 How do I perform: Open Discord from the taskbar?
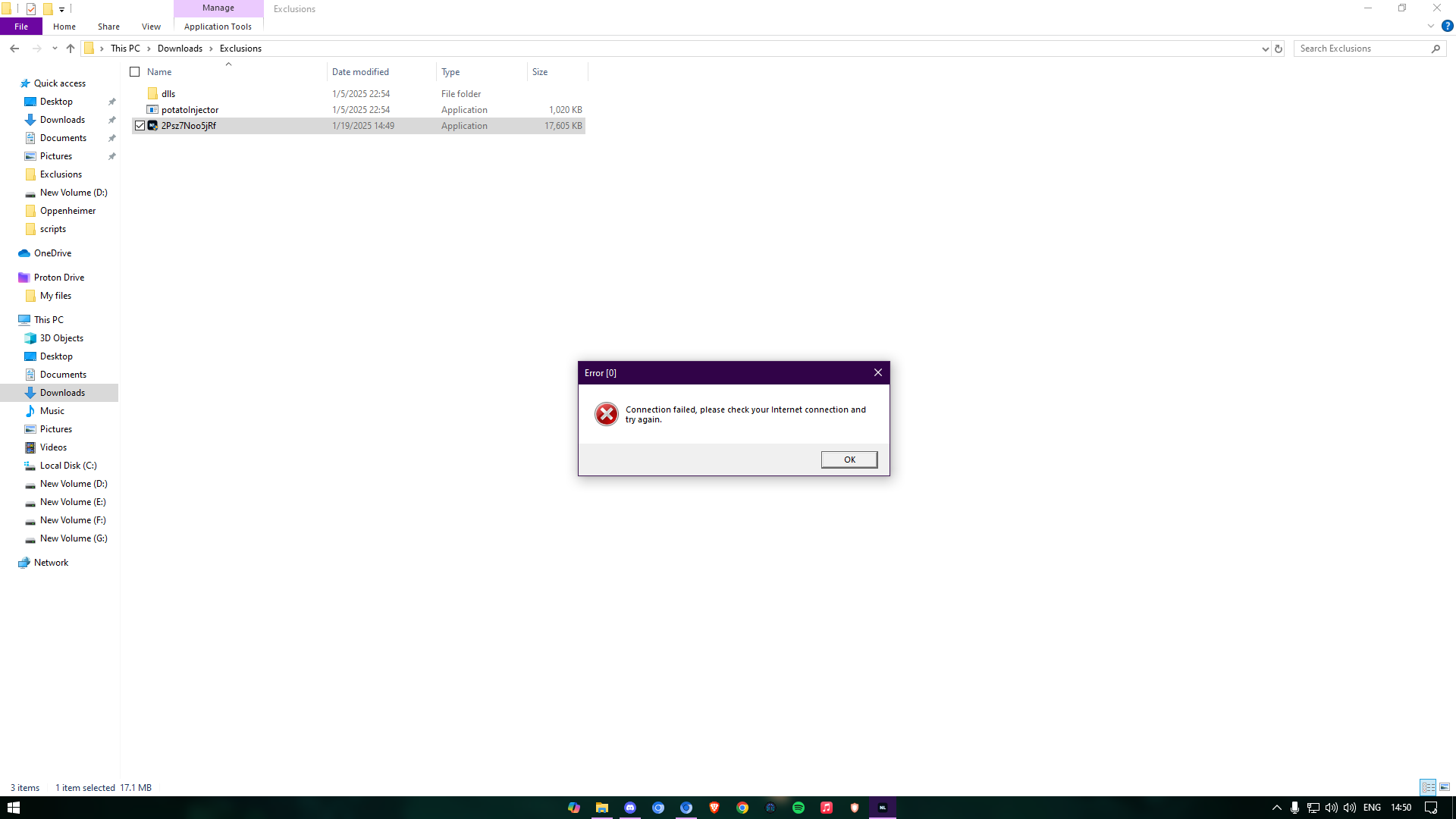tap(630, 808)
